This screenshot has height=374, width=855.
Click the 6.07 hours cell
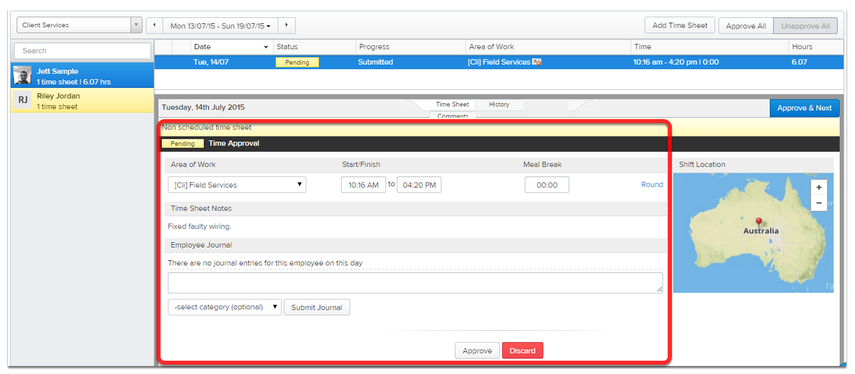tap(799, 62)
